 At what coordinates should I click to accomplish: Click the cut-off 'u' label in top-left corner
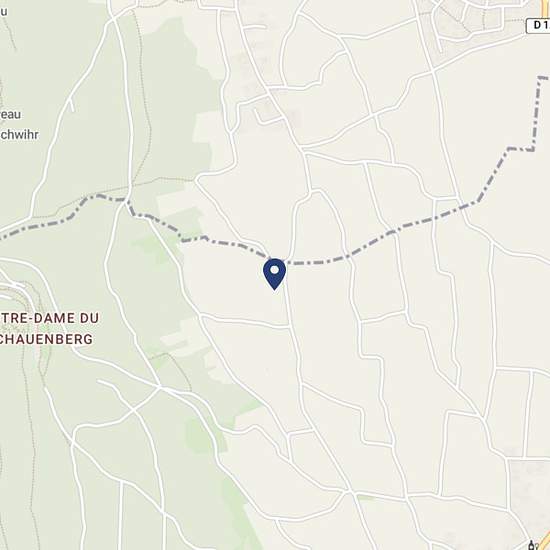4,12
